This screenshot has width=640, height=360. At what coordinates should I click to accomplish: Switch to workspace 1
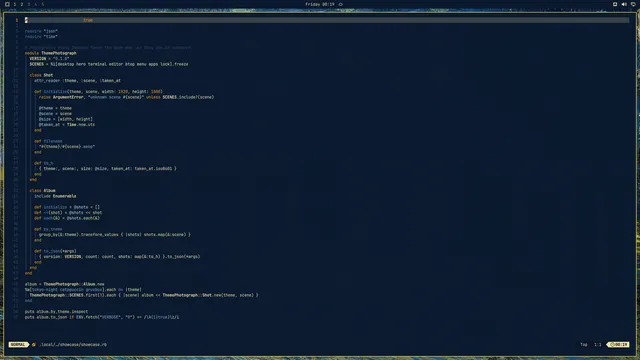click(15, 4)
